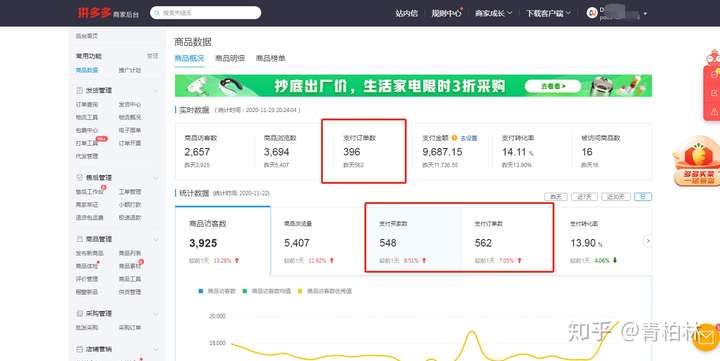Viewport: 720px width, 361px height.
Task: Collapse the 店铺营销 sidebar section chevron
Action: tap(155, 350)
